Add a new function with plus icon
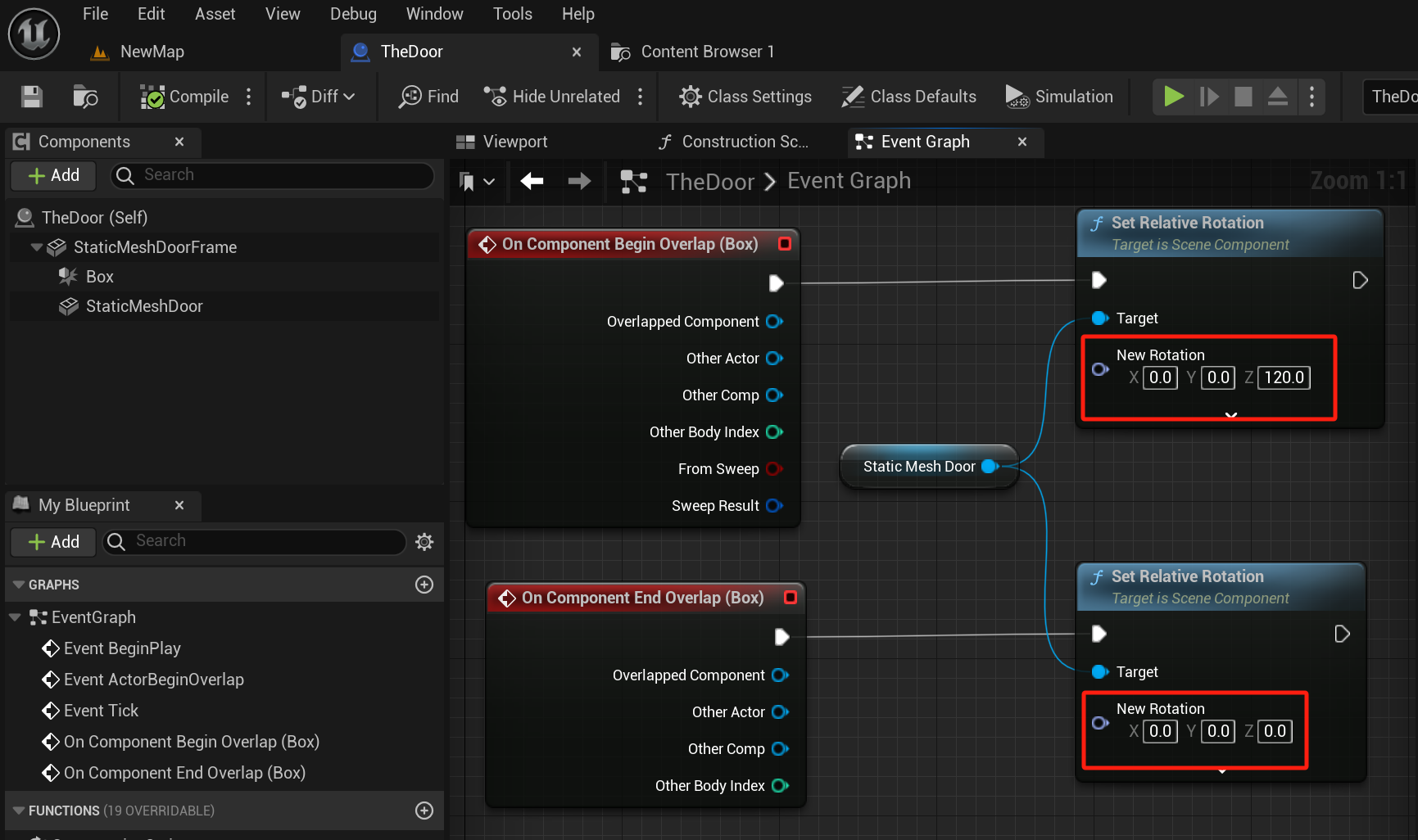Image resolution: width=1418 pixels, height=840 pixels. pos(424,811)
